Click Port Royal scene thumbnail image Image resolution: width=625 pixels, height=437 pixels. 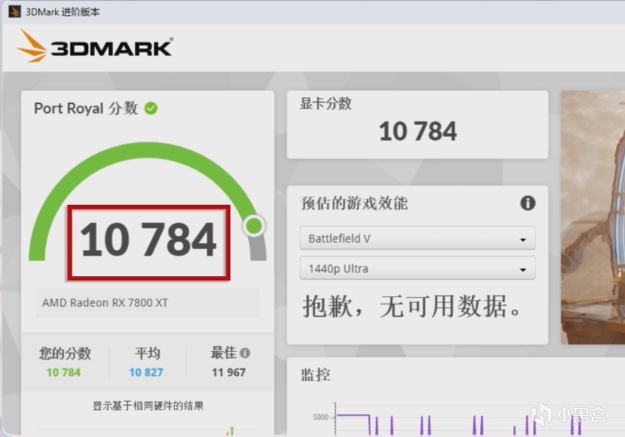pos(593,217)
